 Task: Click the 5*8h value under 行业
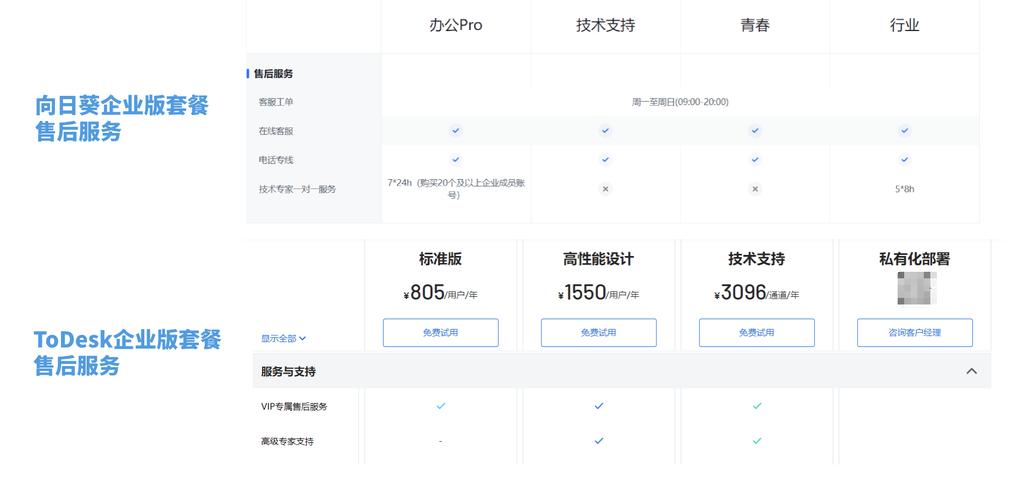(905, 189)
